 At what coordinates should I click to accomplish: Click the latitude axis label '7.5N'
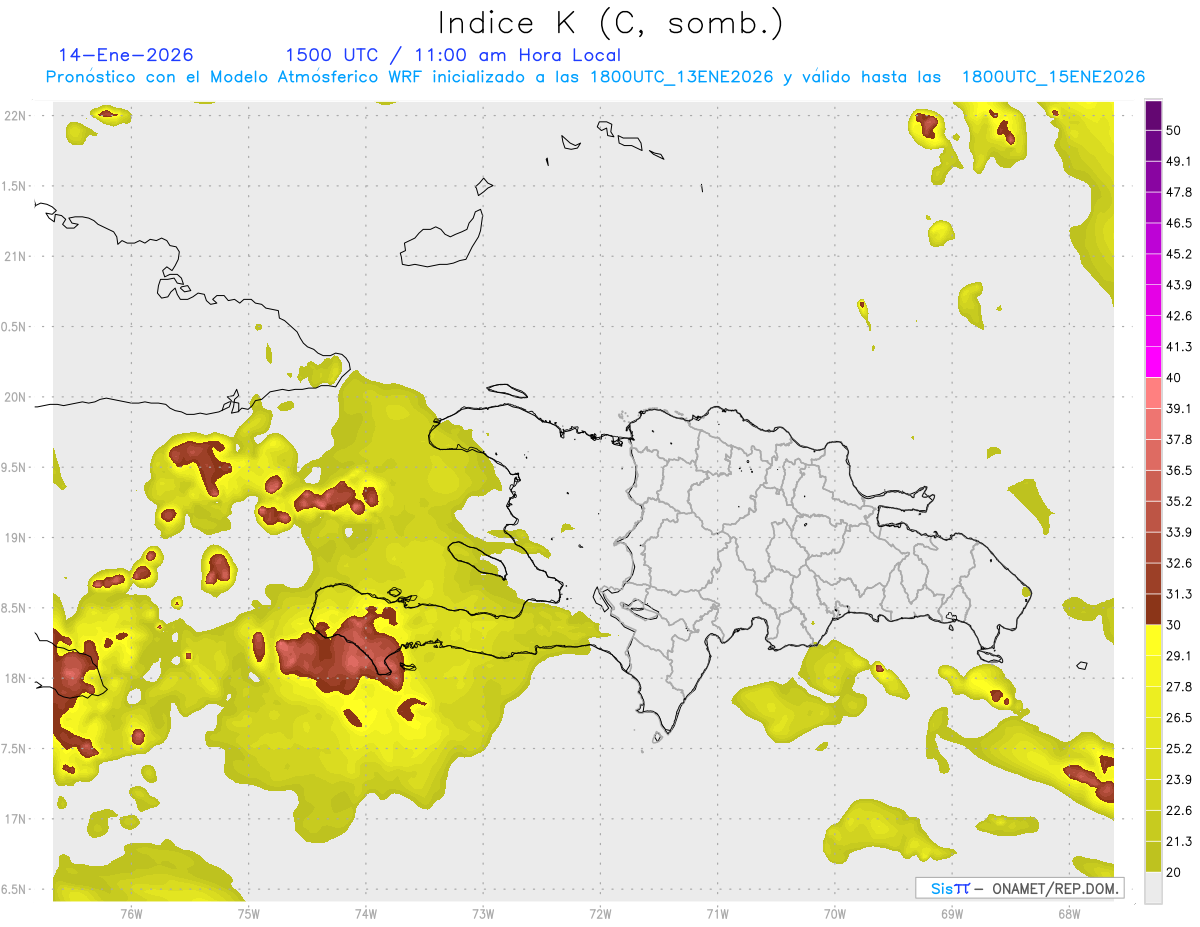pyautogui.click(x=14, y=749)
